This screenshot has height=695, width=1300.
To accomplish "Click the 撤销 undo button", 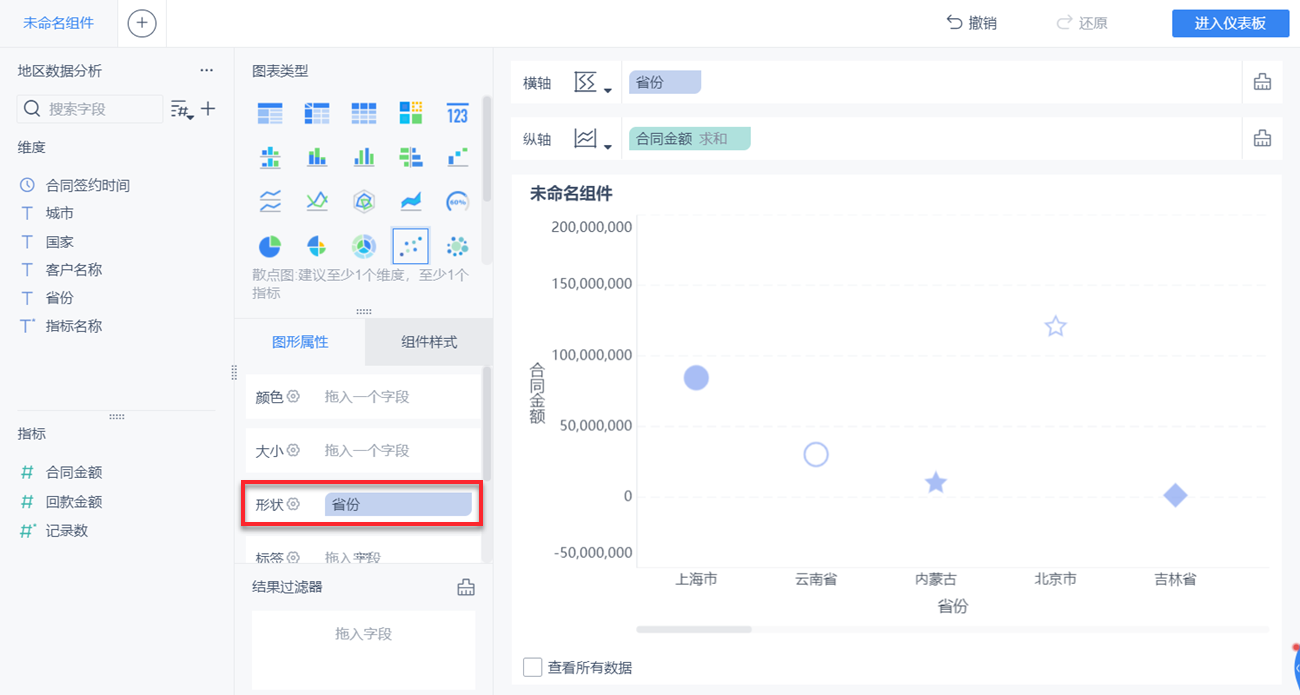I will (x=971, y=23).
